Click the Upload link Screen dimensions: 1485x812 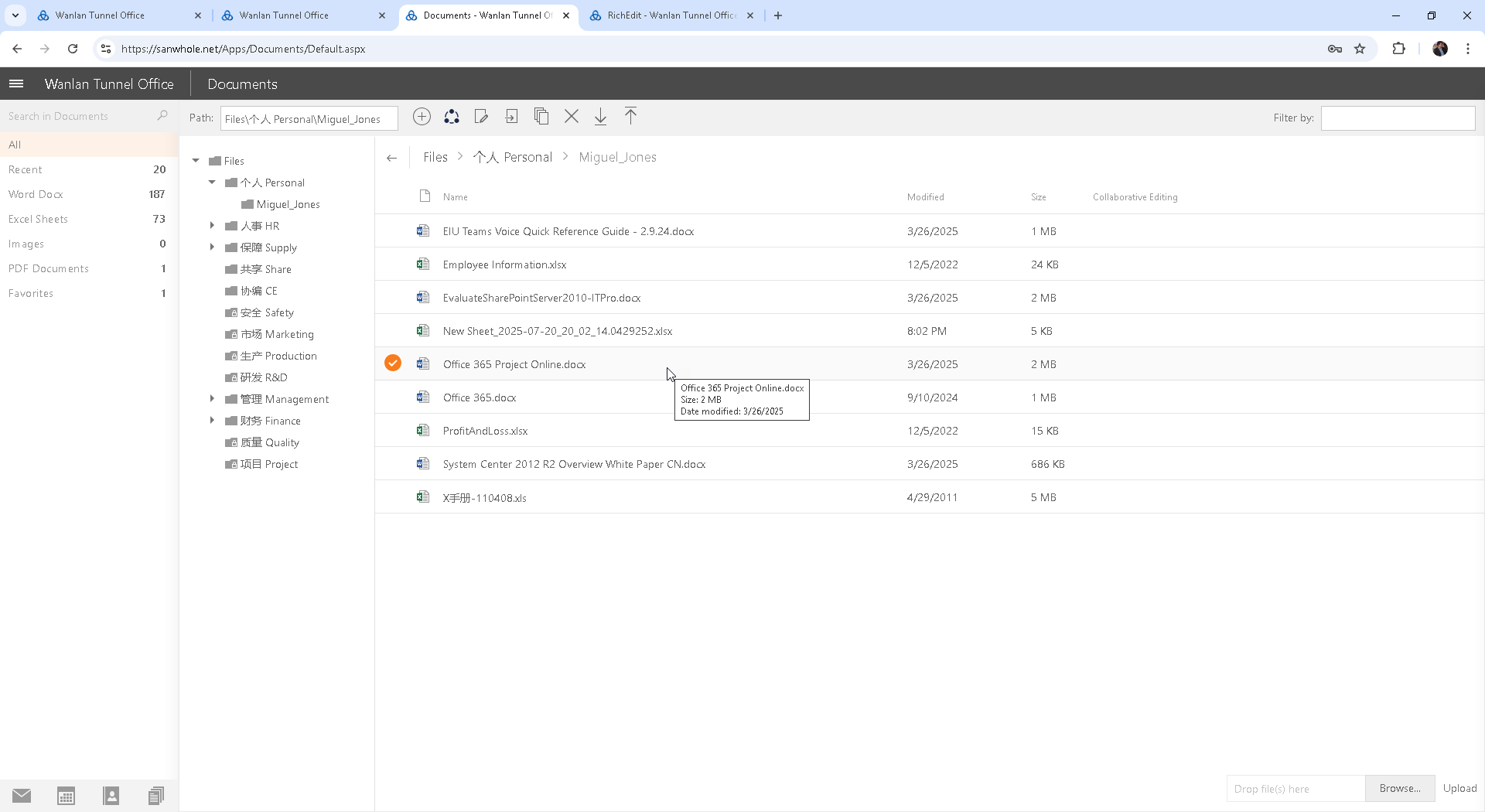1459,788
